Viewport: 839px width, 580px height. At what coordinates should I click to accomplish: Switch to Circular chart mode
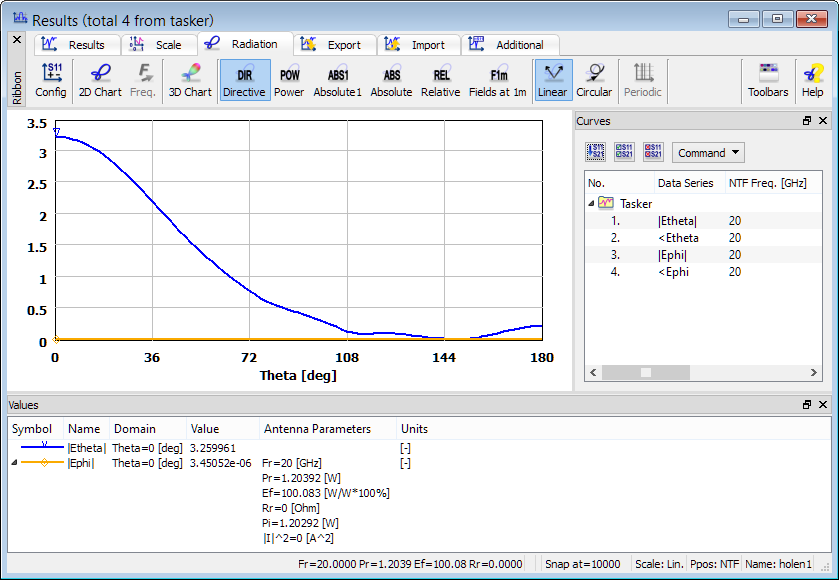(x=594, y=80)
